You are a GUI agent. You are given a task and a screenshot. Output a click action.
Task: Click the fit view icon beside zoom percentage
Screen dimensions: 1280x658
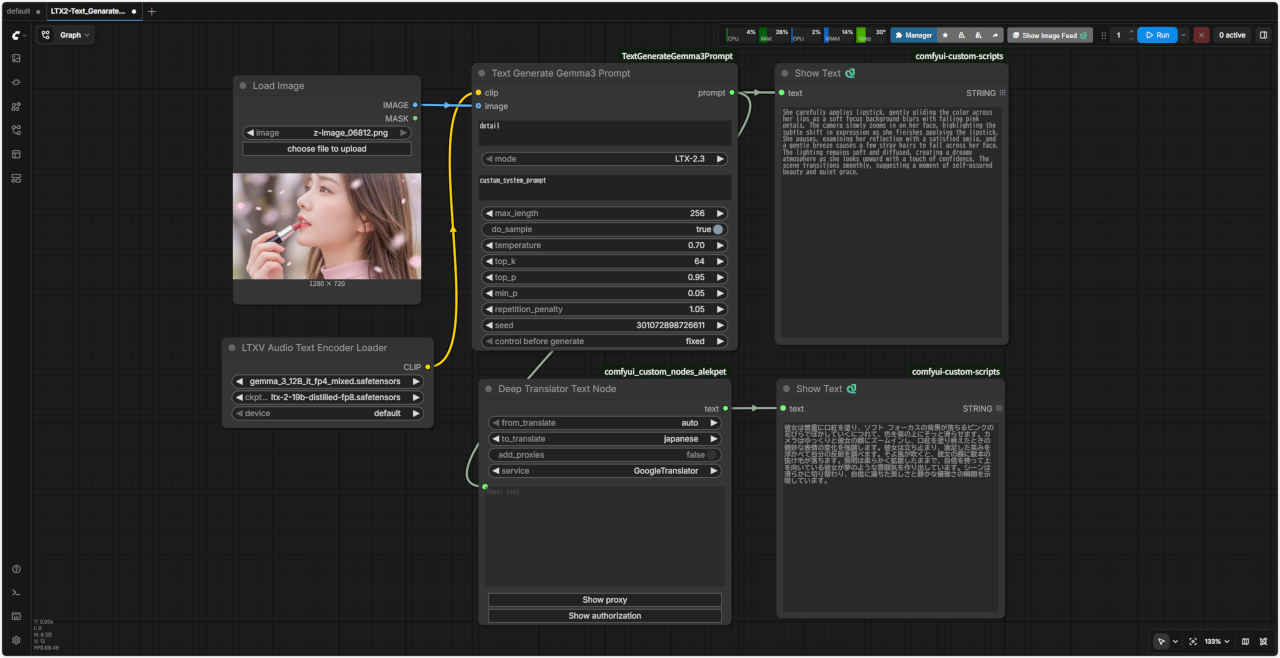(x=1193, y=641)
